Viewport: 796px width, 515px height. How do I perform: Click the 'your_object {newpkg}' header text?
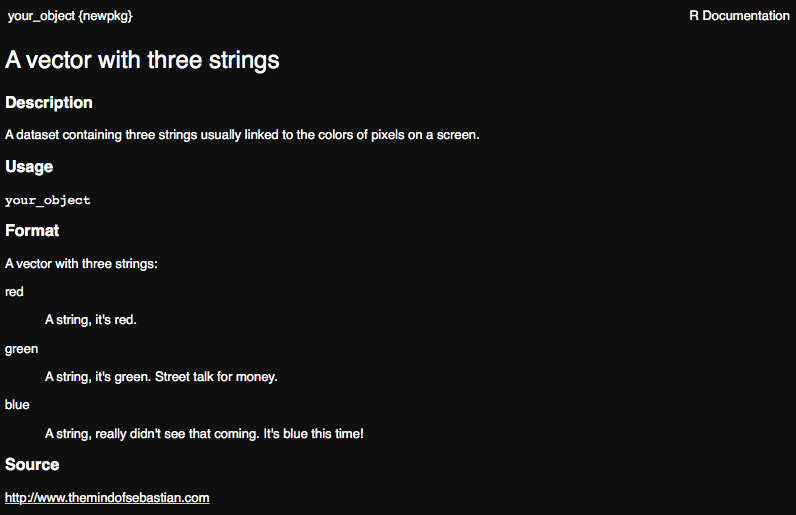70,16
